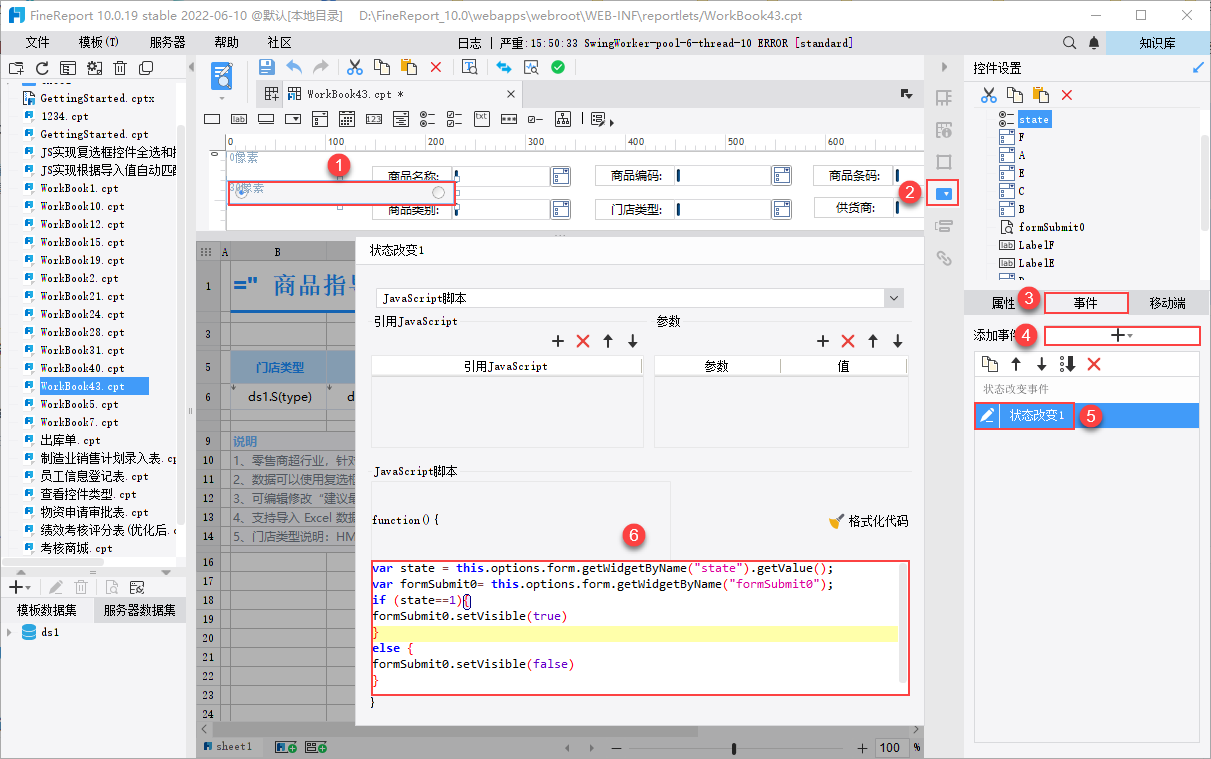Click the Save template icon in toolbar
This screenshot has width=1211, height=759.
point(266,67)
